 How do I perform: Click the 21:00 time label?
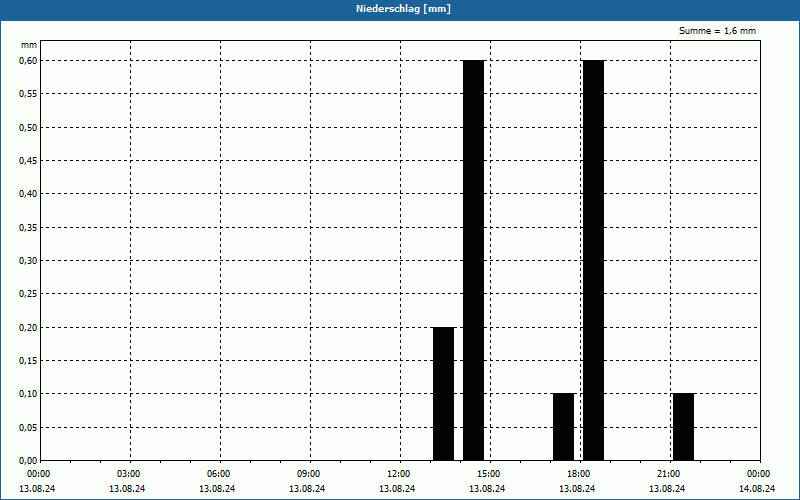668,474
